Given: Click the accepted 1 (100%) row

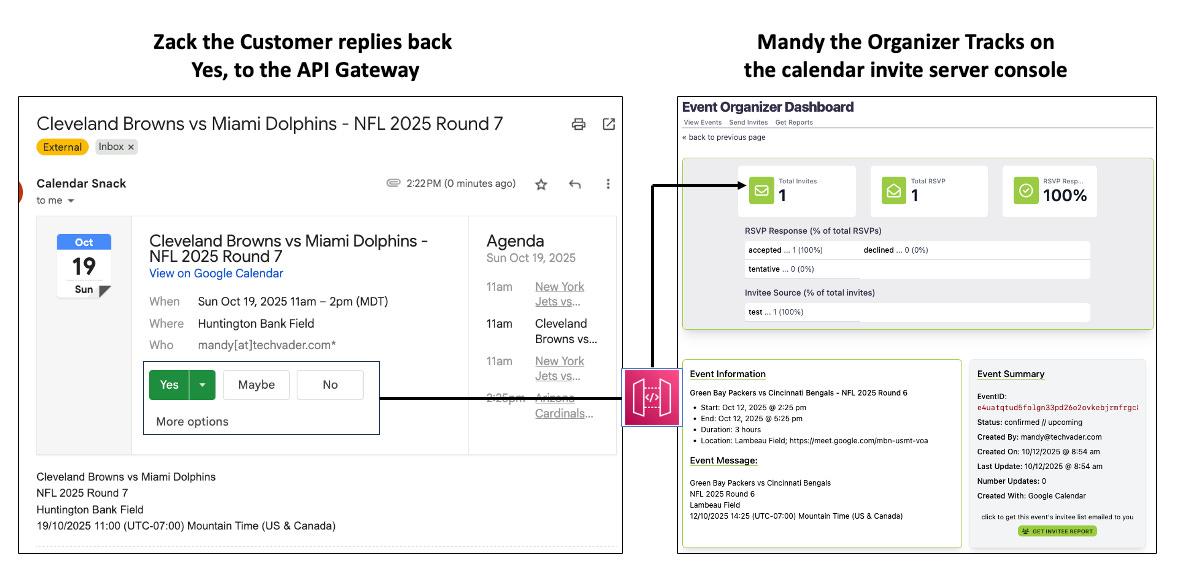Looking at the screenshot, I should pyautogui.click(x=785, y=250).
